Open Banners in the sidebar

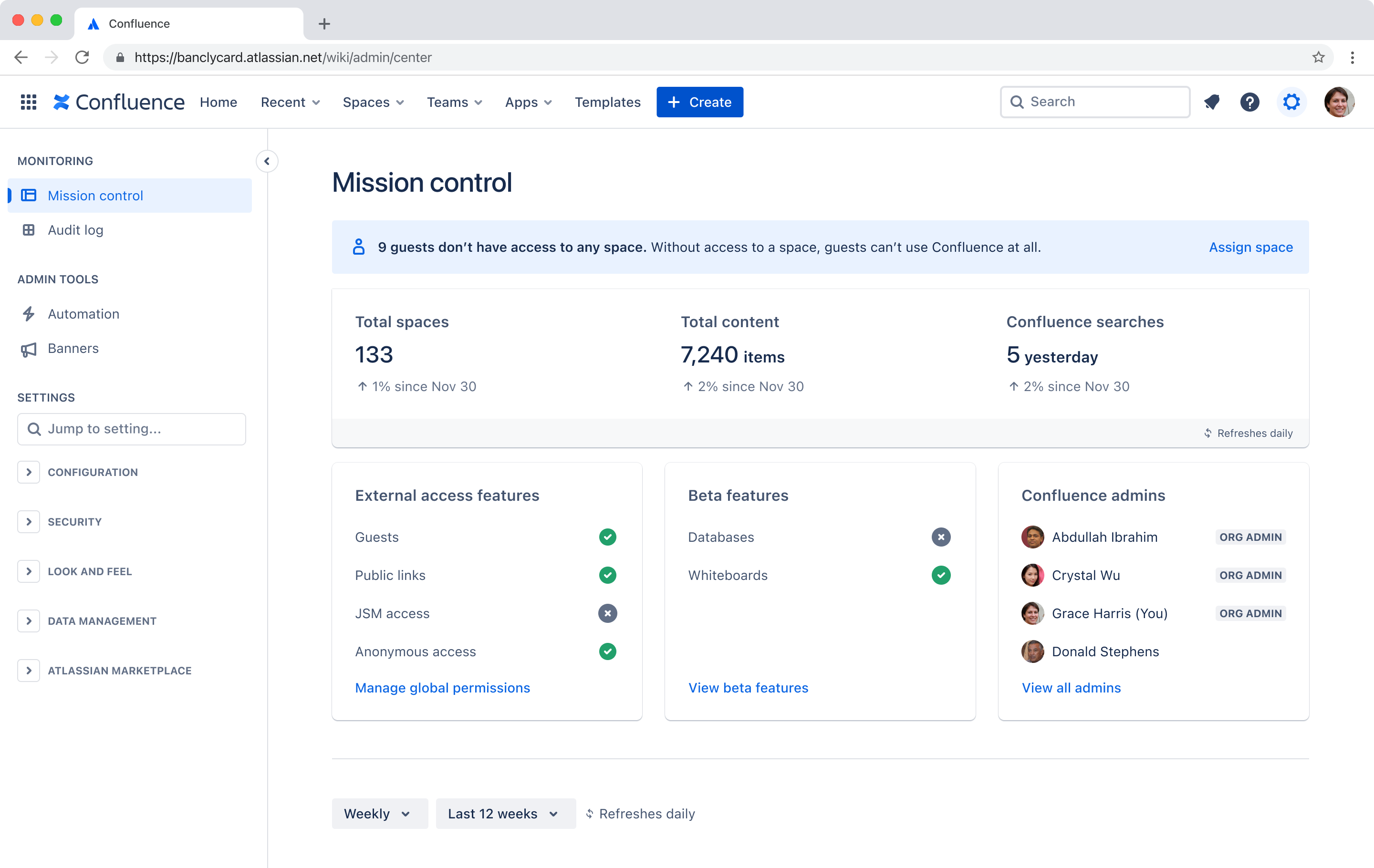click(129, 349)
